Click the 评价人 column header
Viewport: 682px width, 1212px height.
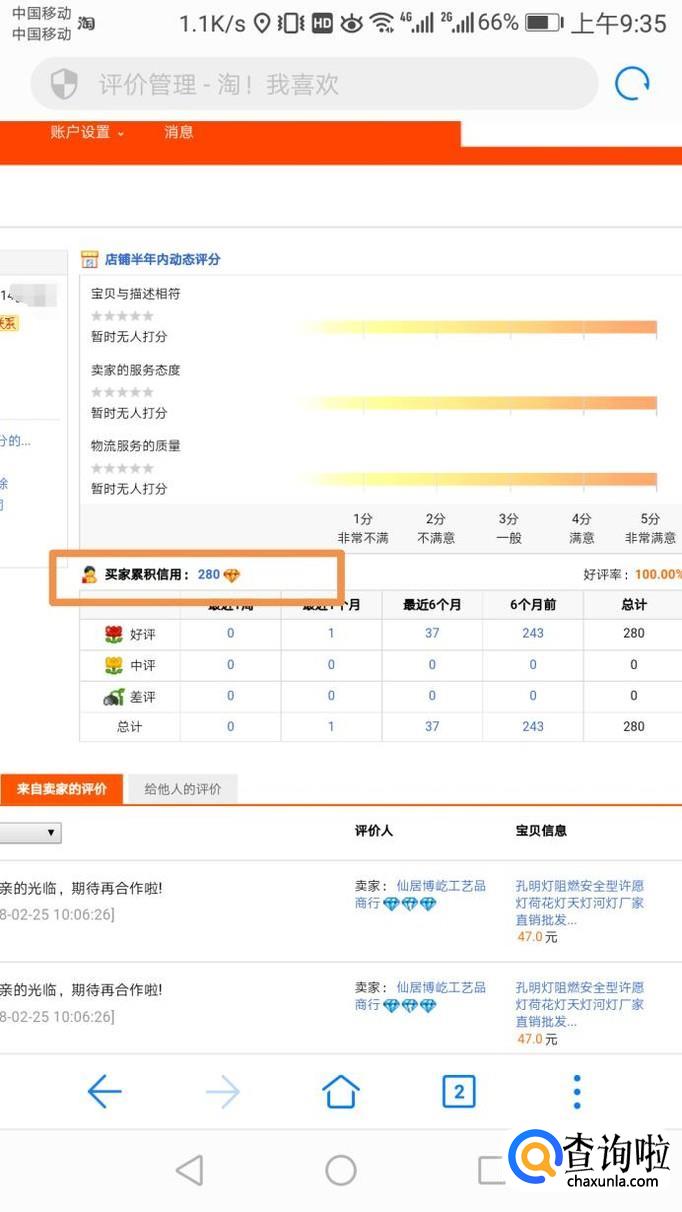375,831
